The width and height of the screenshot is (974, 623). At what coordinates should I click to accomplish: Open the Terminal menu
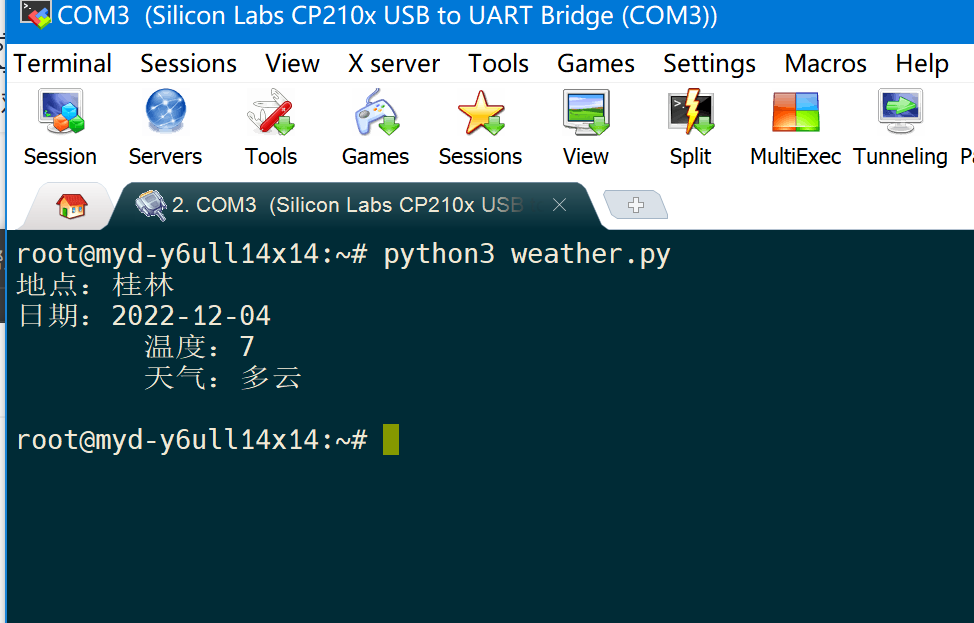pos(63,64)
